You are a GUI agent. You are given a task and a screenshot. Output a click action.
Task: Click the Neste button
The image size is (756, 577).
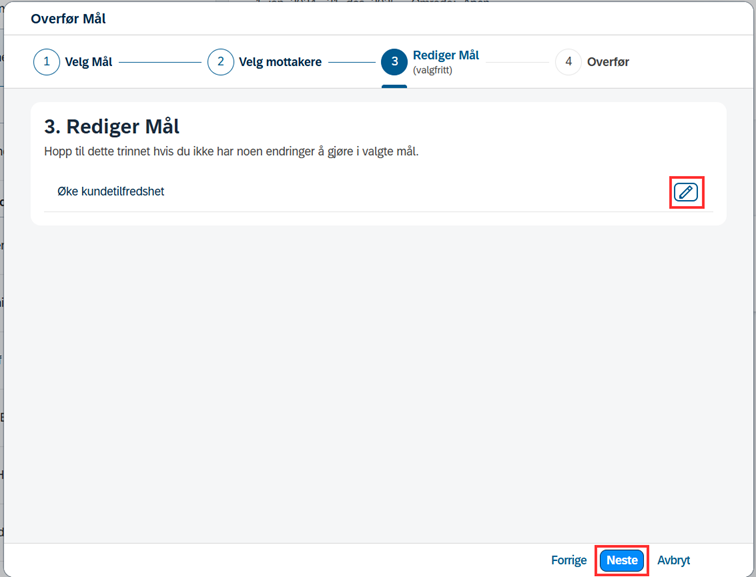coord(622,560)
